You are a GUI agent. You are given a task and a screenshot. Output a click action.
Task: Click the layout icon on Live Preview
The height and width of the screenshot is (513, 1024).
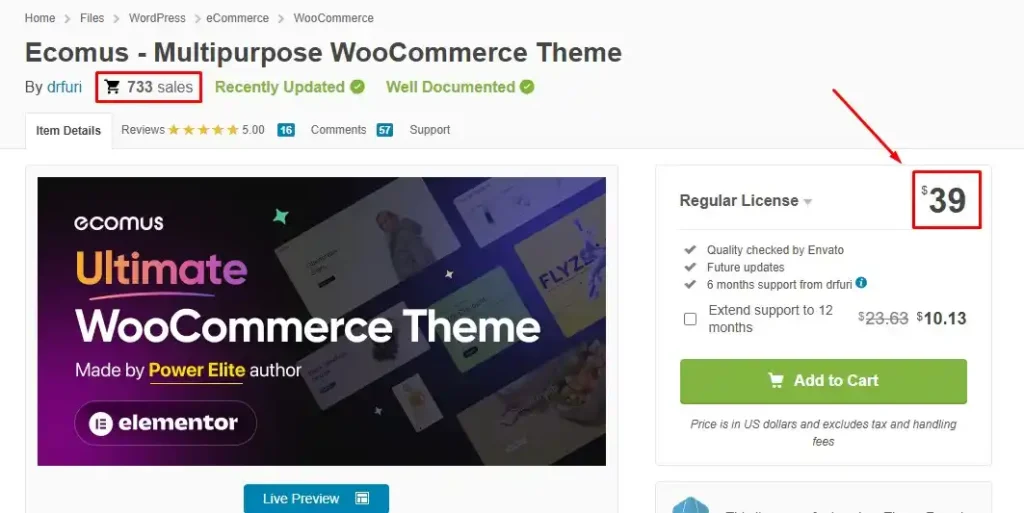(362, 499)
